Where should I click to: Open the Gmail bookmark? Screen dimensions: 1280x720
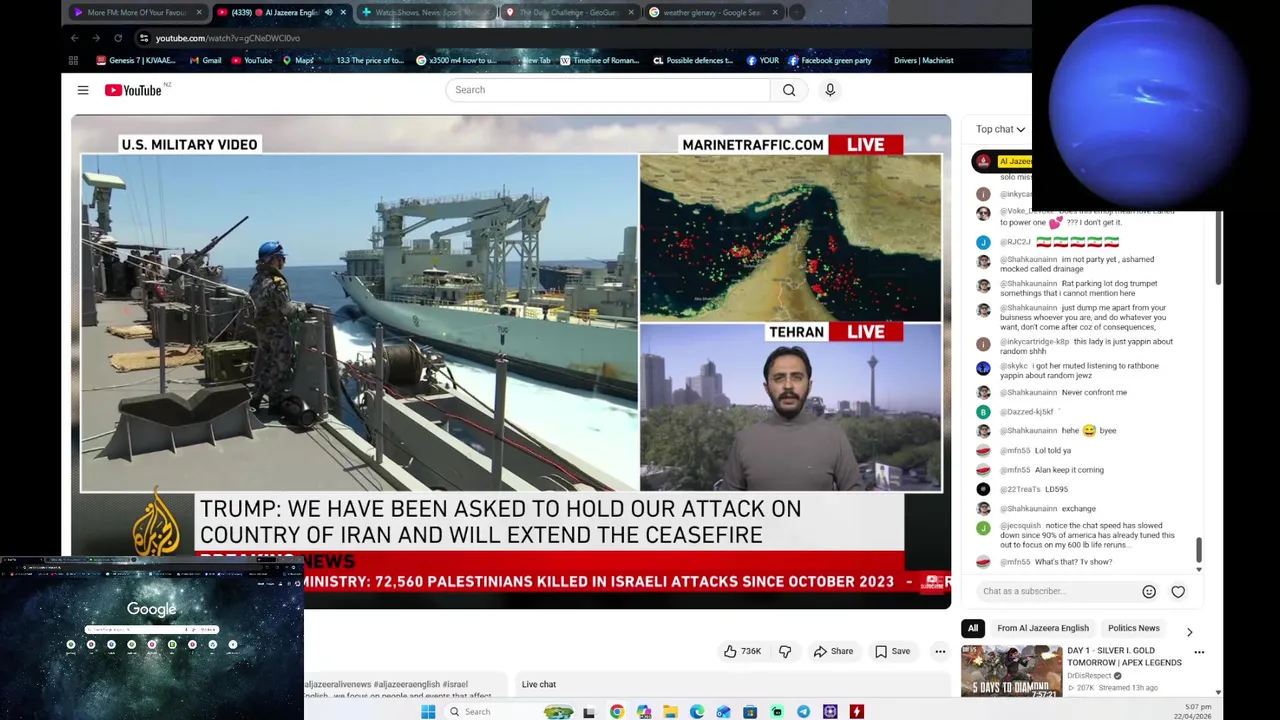(x=205, y=60)
